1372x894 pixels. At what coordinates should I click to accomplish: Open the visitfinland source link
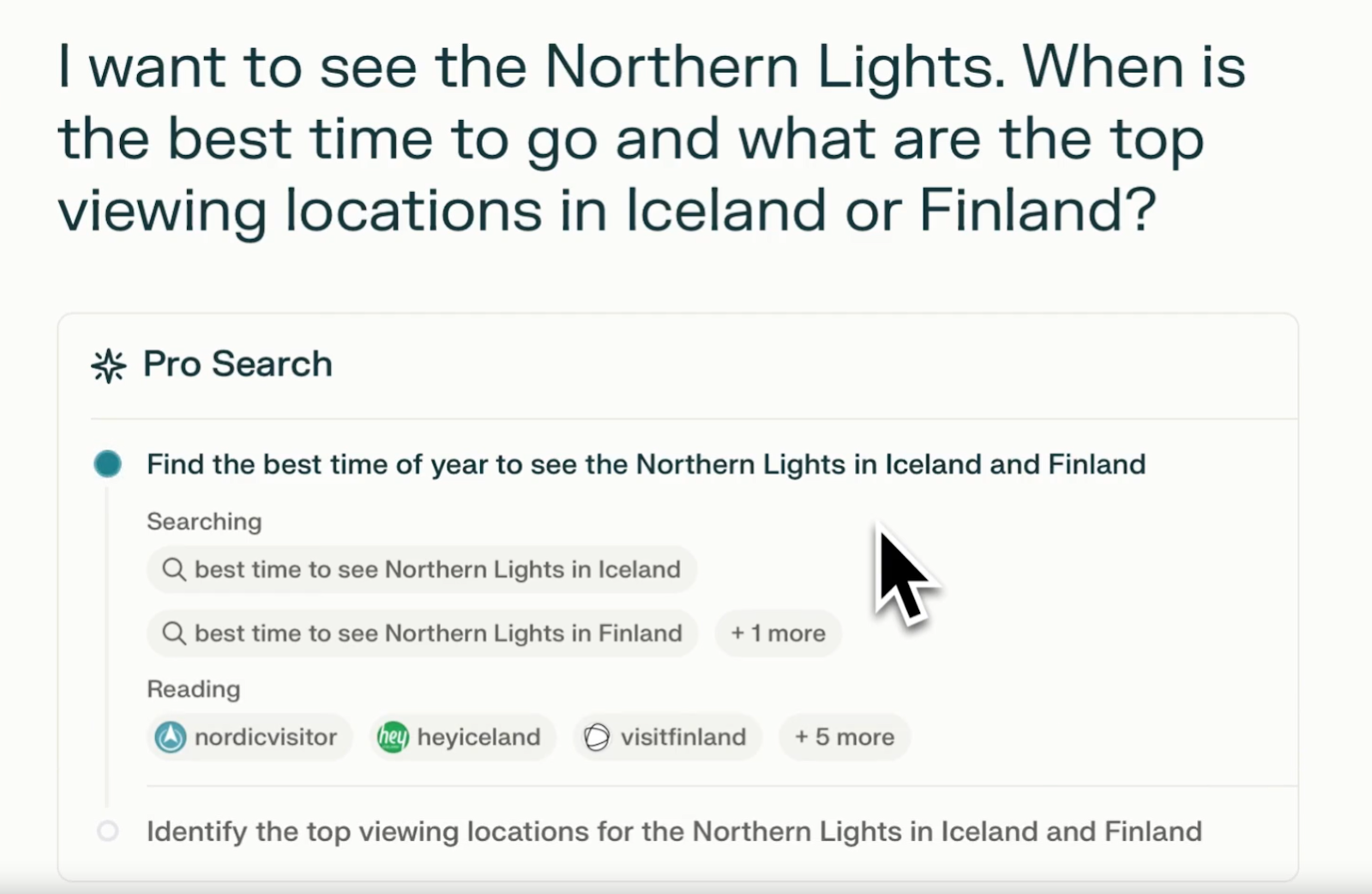[667, 736]
